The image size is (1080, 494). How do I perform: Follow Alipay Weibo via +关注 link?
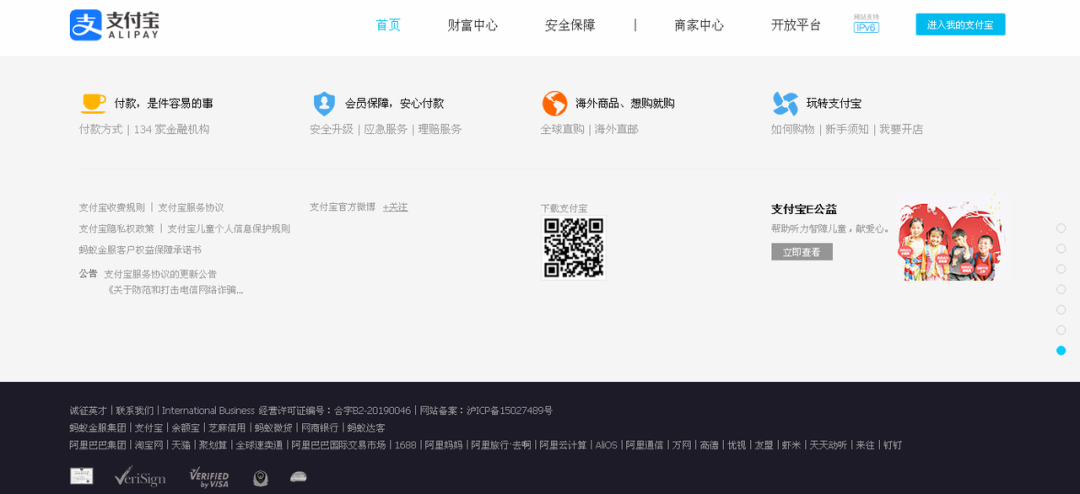click(x=395, y=207)
